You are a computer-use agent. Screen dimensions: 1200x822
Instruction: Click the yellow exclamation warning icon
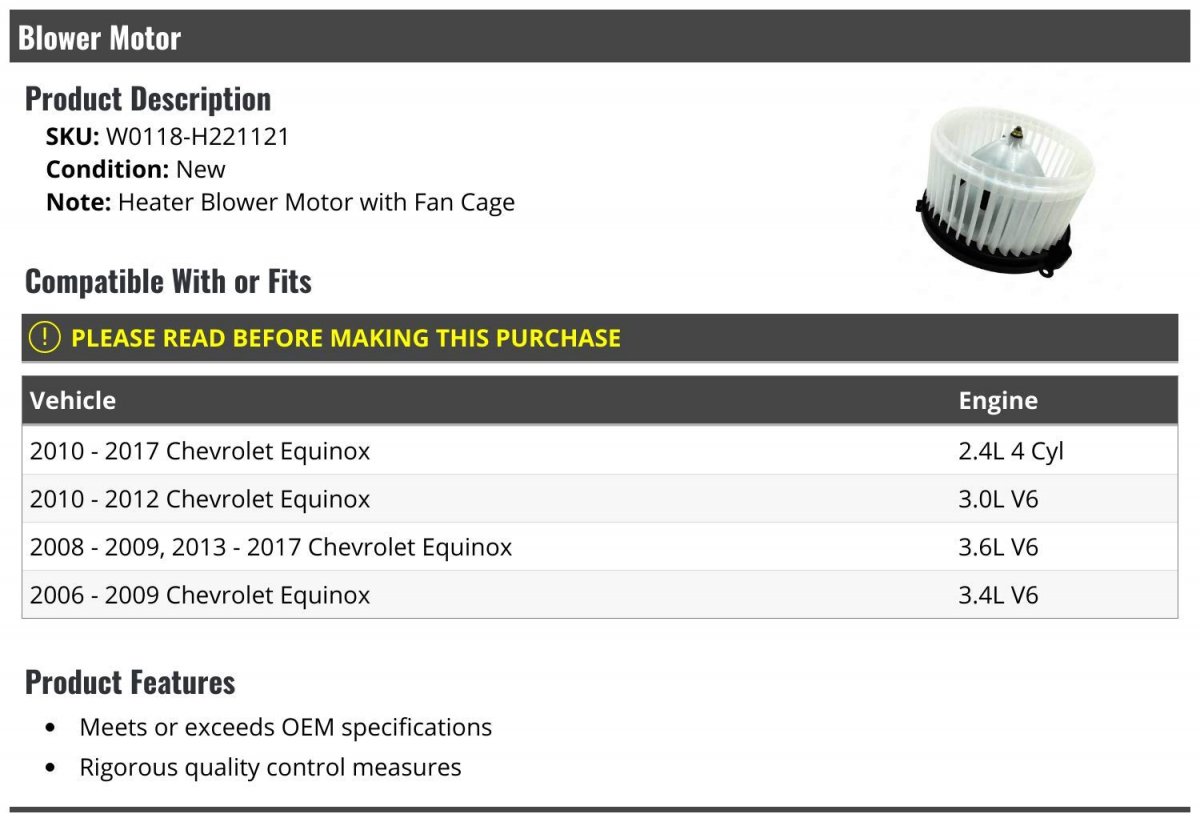click(45, 338)
